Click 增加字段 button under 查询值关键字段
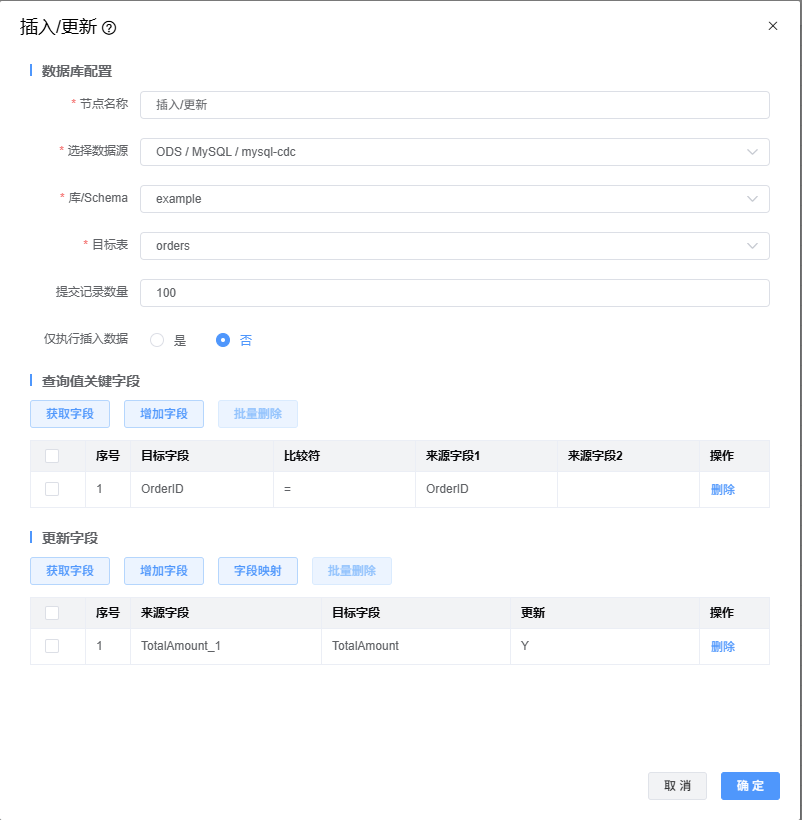 point(164,414)
